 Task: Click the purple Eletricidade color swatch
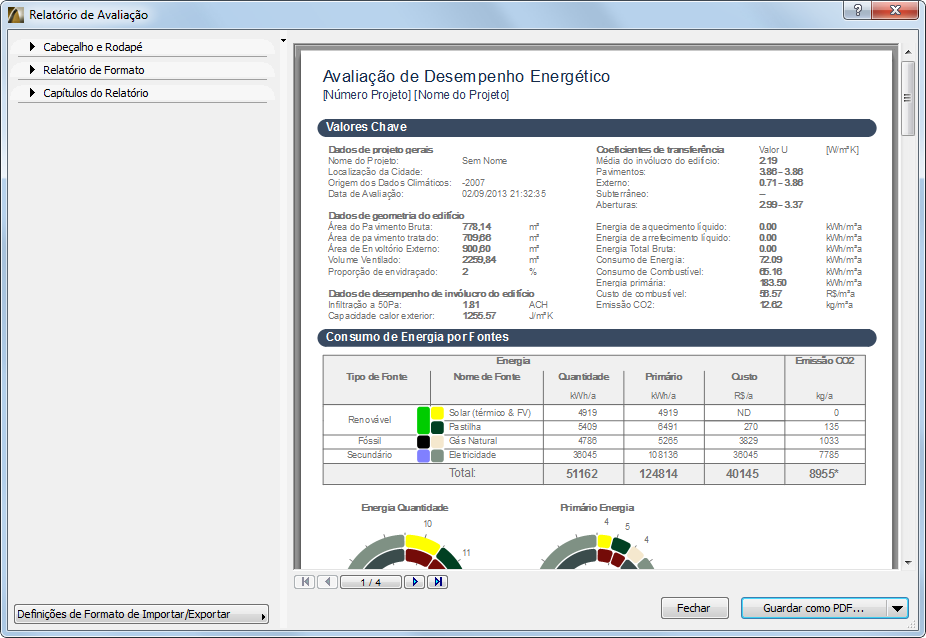[x=423, y=455]
